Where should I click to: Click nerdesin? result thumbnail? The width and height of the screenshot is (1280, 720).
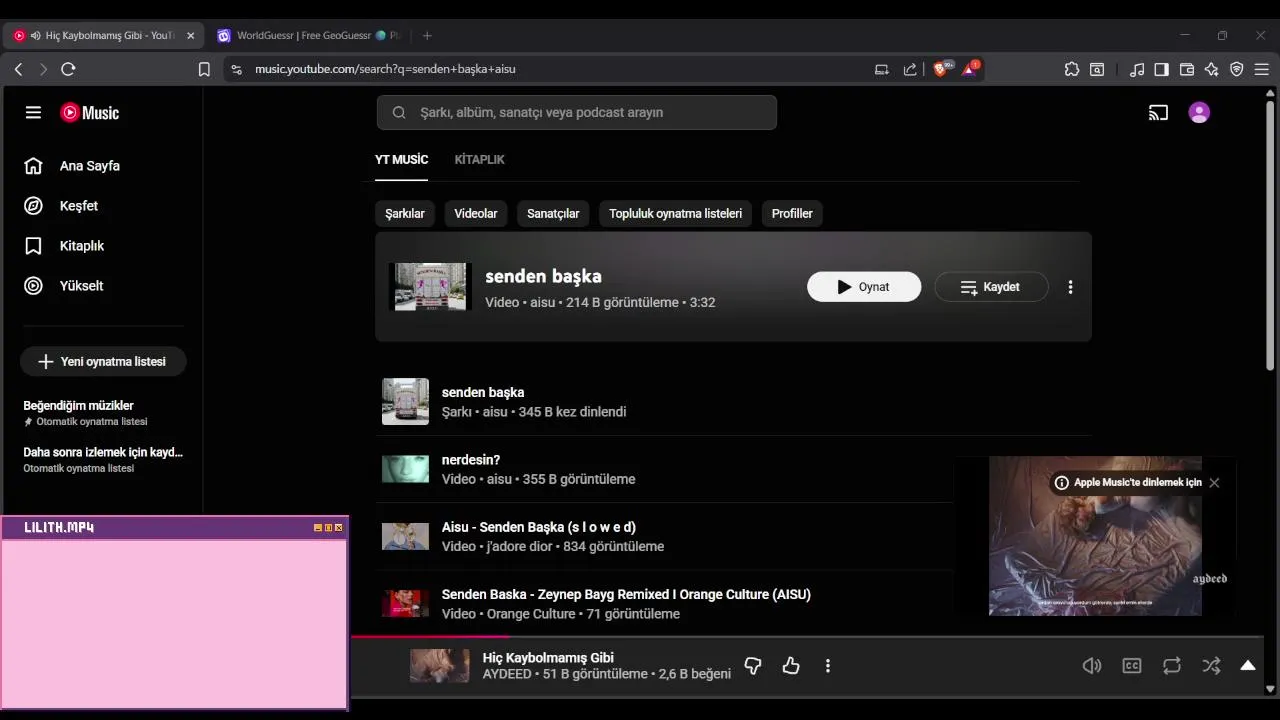click(405, 469)
